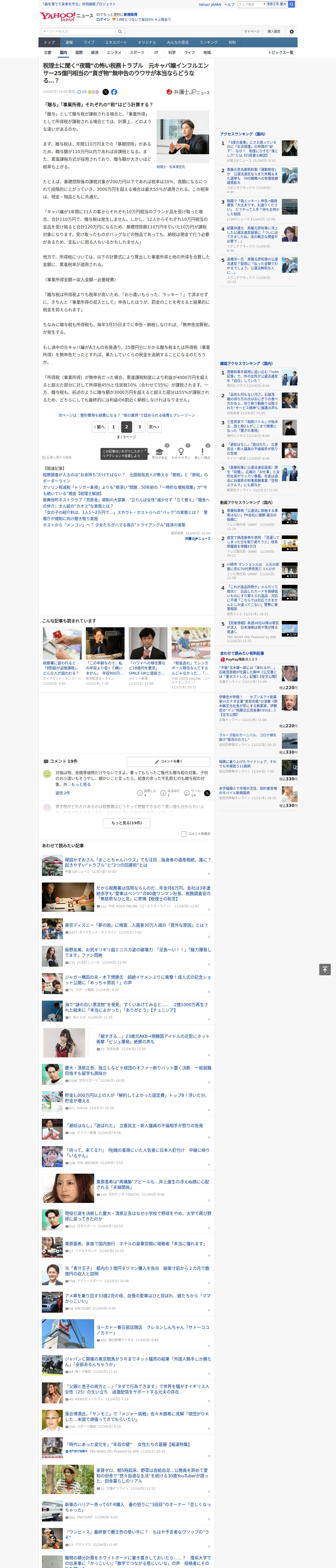Dismiss the reaction tooltip with its X
The height and width of the screenshot is (1568, 336).
[146, 451]
